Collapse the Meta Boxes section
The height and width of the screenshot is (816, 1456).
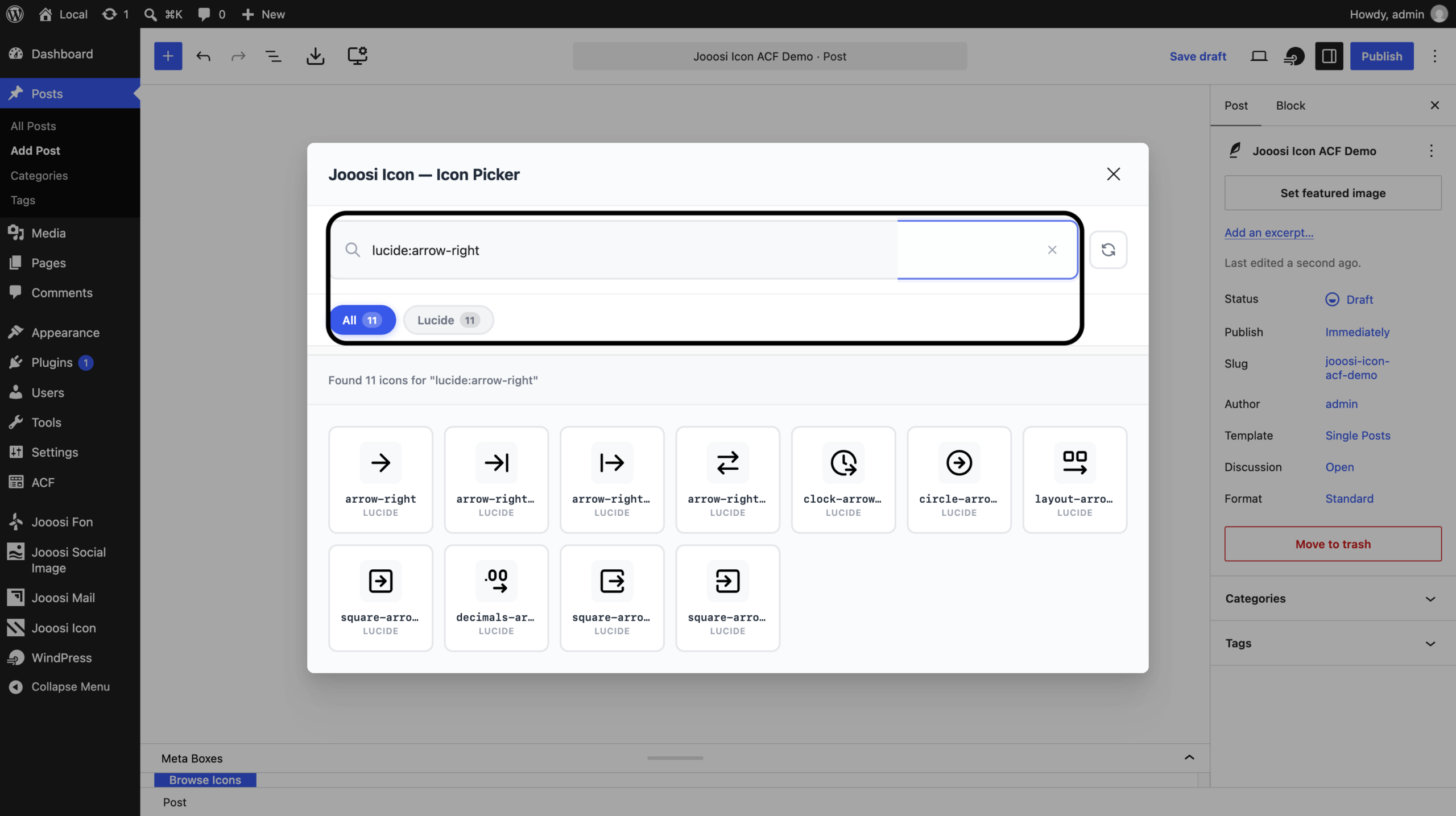[1189, 758]
